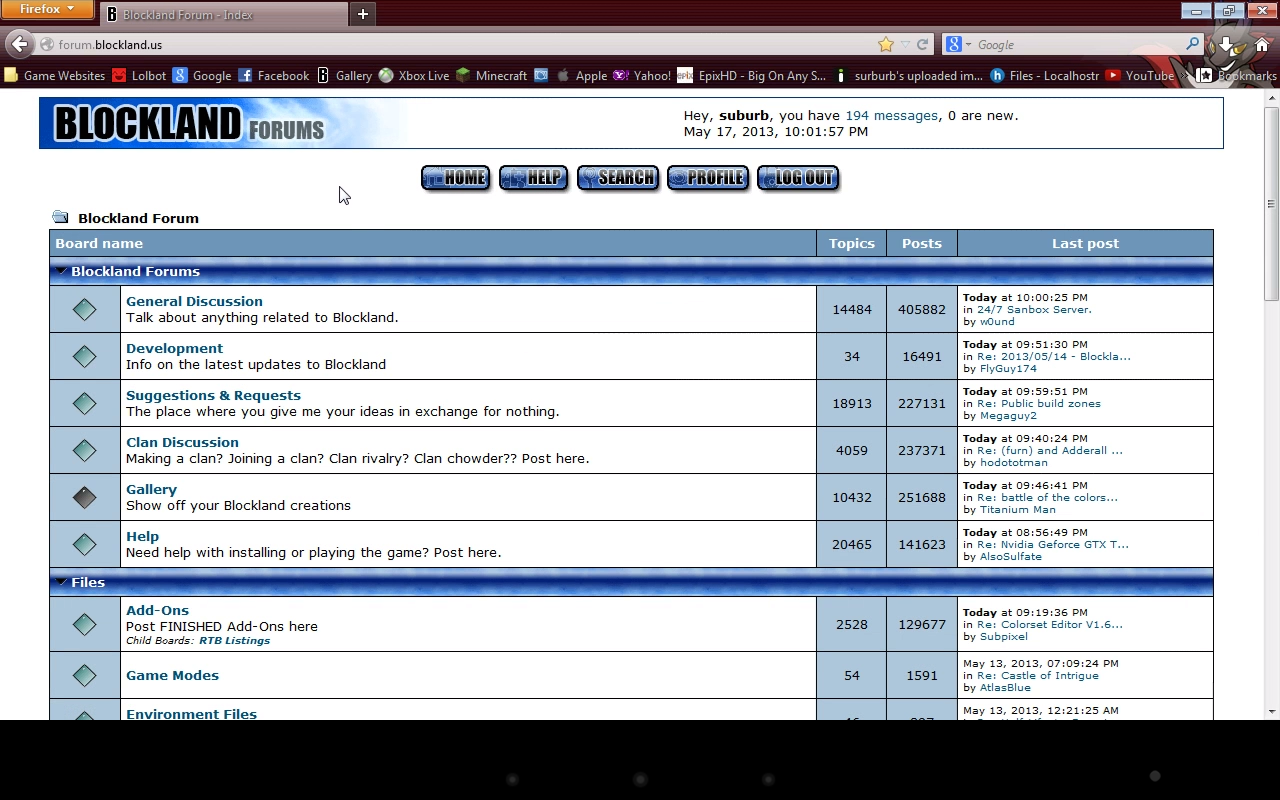
Task: View profile of user w0und
Action: tap(997, 322)
